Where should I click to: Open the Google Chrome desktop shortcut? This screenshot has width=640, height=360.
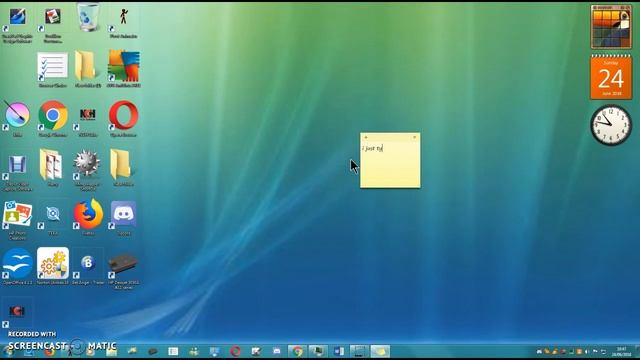click(53, 118)
